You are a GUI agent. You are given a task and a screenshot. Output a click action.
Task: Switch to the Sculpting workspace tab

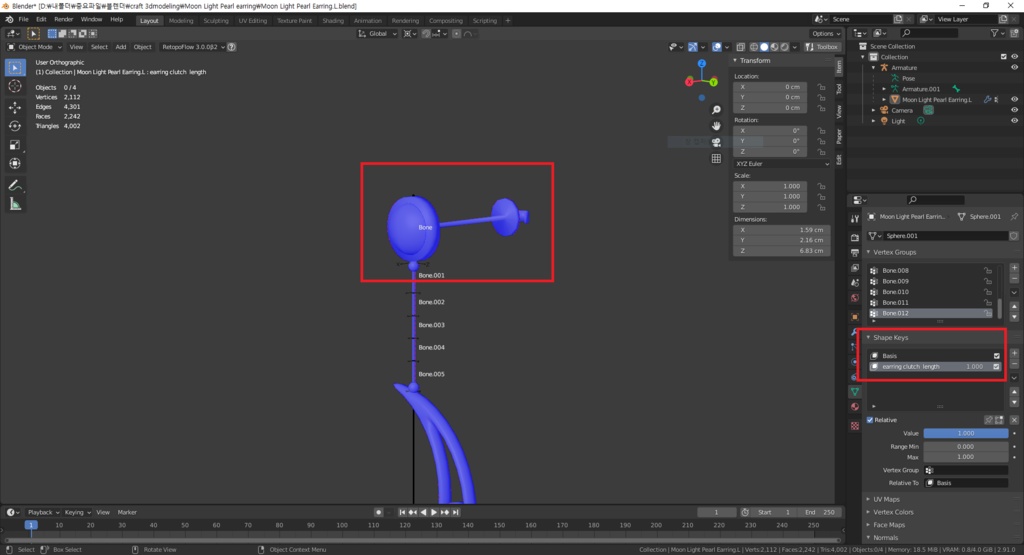[x=216, y=20]
